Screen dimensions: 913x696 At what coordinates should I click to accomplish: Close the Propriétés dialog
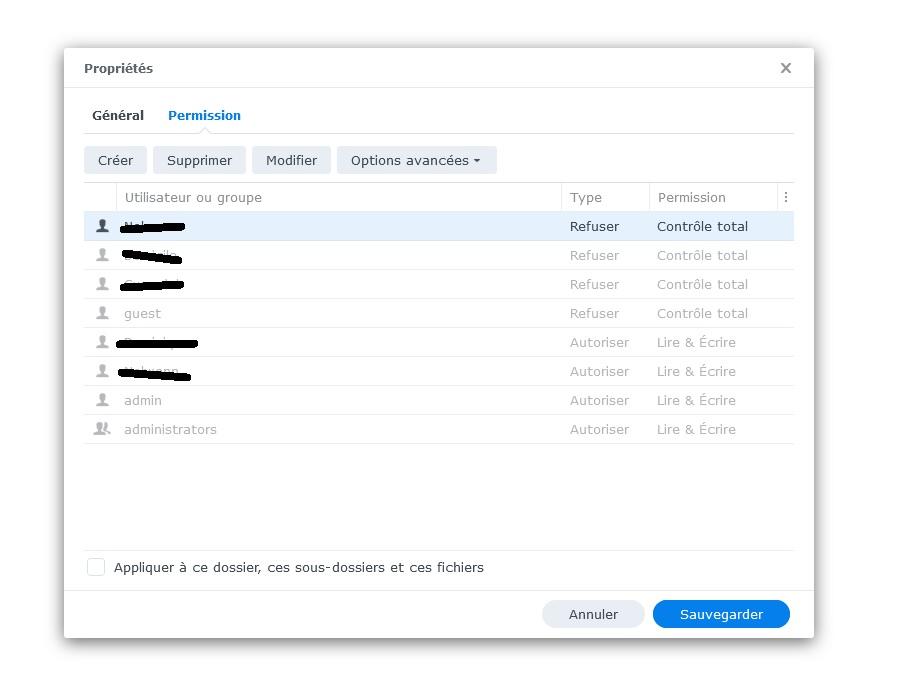click(x=785, y=68)
